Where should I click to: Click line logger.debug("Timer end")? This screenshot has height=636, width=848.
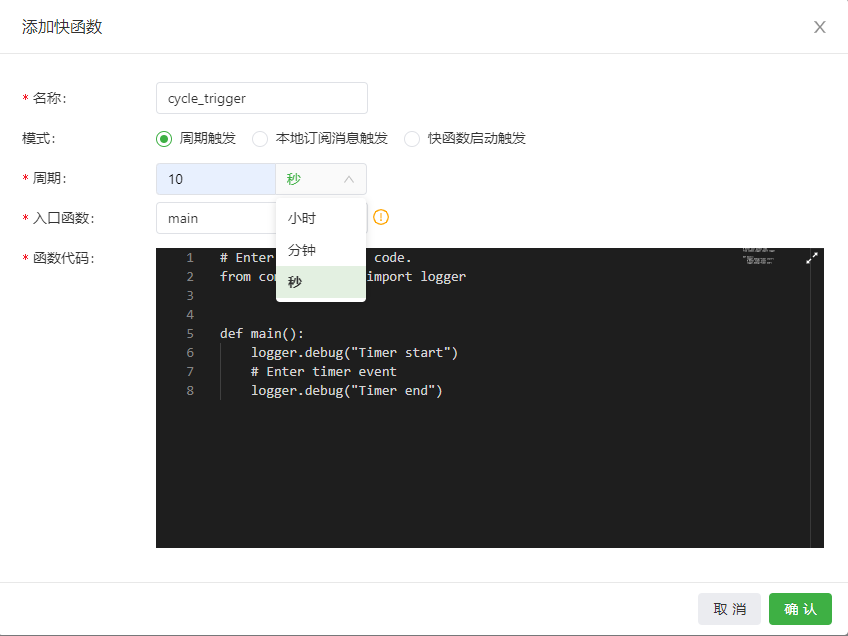click(x=347, y=390)
